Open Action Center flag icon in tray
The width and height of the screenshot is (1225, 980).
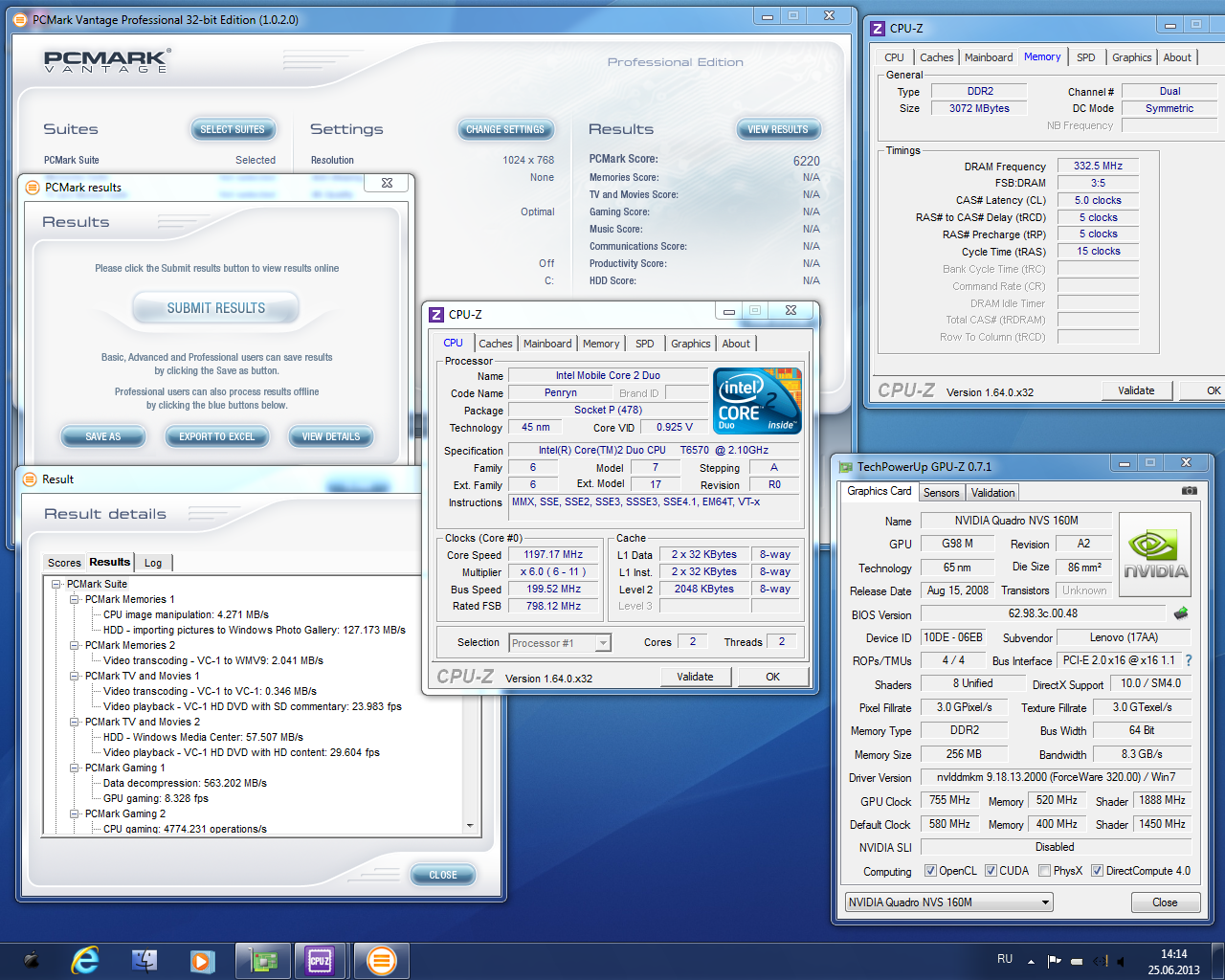click(1054, 960)
